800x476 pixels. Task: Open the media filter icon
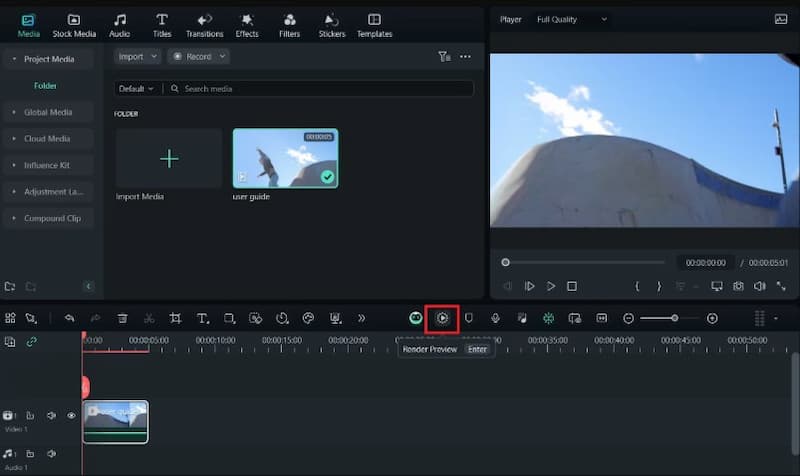(x=444, y=57)
